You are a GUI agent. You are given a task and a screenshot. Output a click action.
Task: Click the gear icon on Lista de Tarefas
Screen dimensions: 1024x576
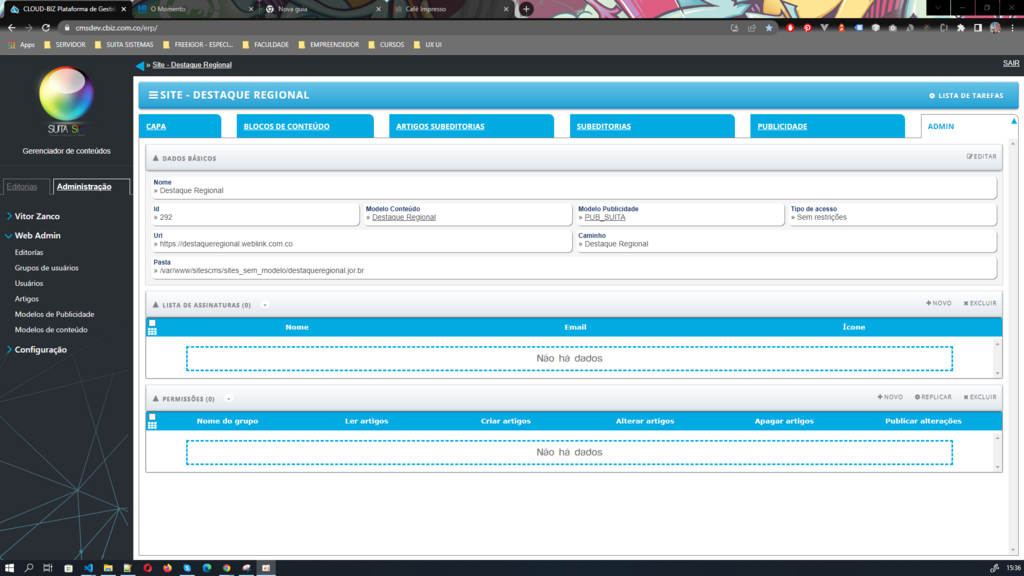[x=932, y=96]
